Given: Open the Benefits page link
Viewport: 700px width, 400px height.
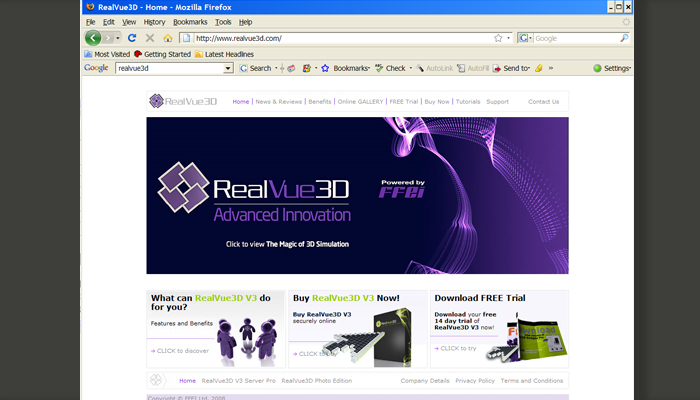Looking at the screenshot, I should [x=320, y=102].
